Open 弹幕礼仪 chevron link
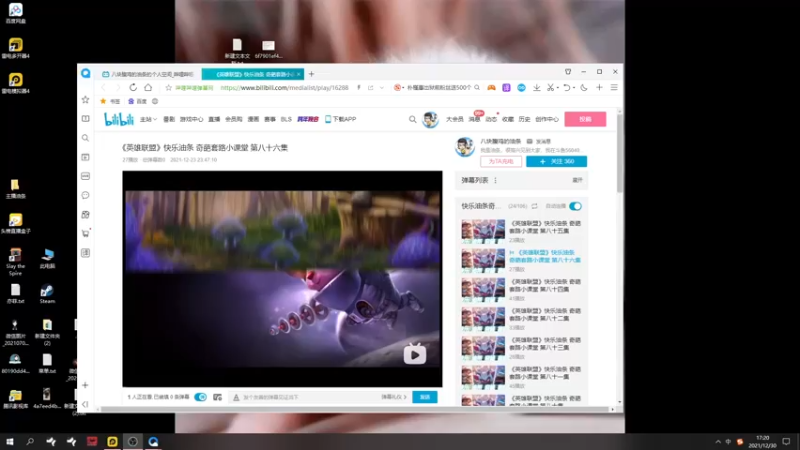 394,397
